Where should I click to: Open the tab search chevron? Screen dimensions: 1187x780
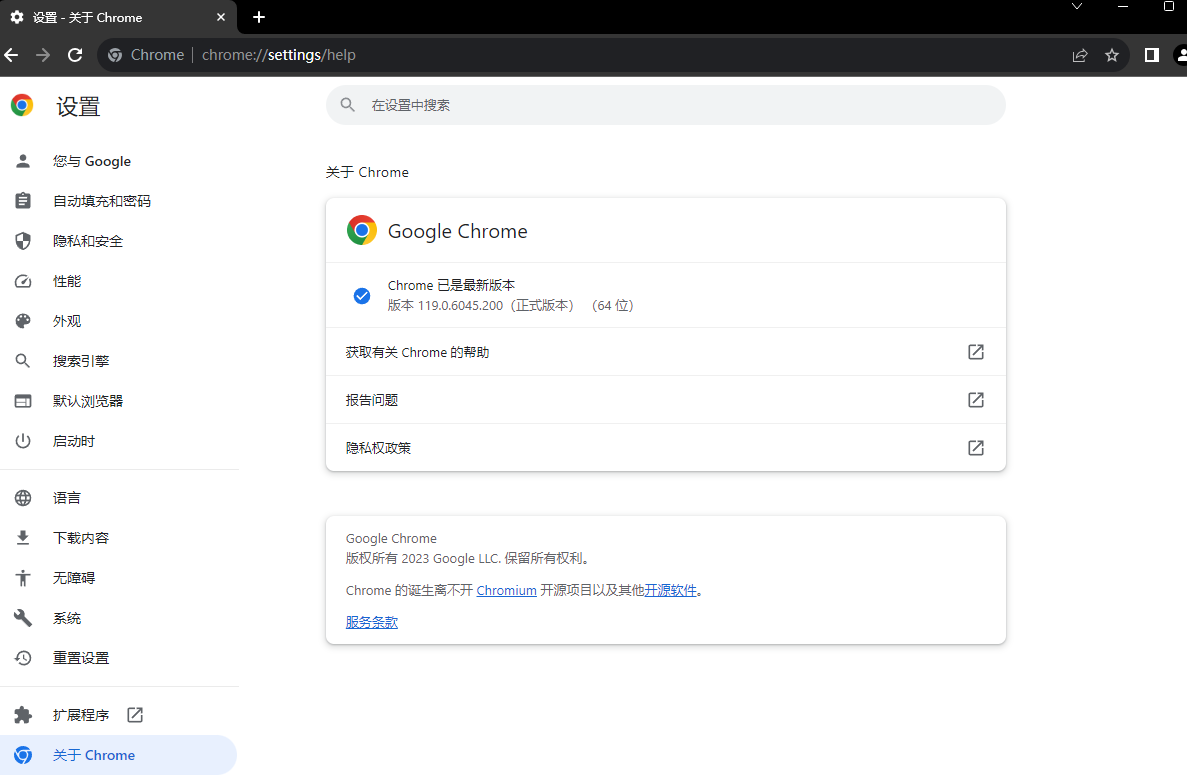pos(1076,7)
